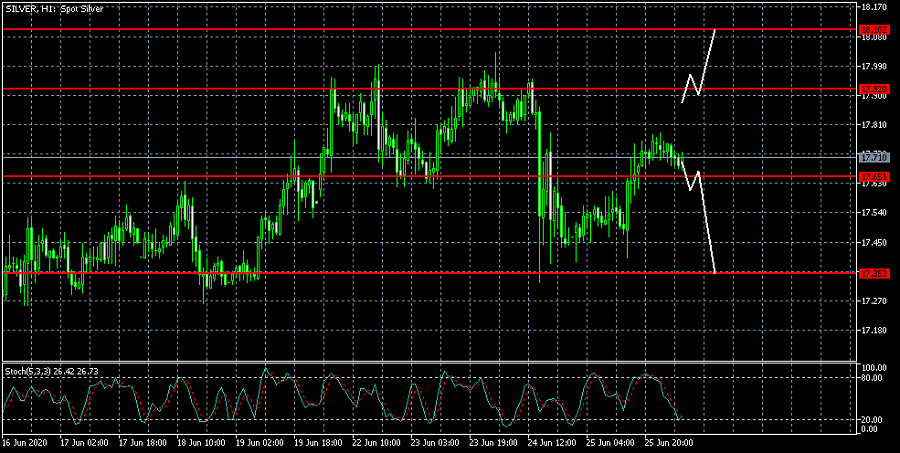Click the 22 Jun 10:00 time label
Viewport: 900px width, 453px height.
pyautogui.click(x=376, y=441)
